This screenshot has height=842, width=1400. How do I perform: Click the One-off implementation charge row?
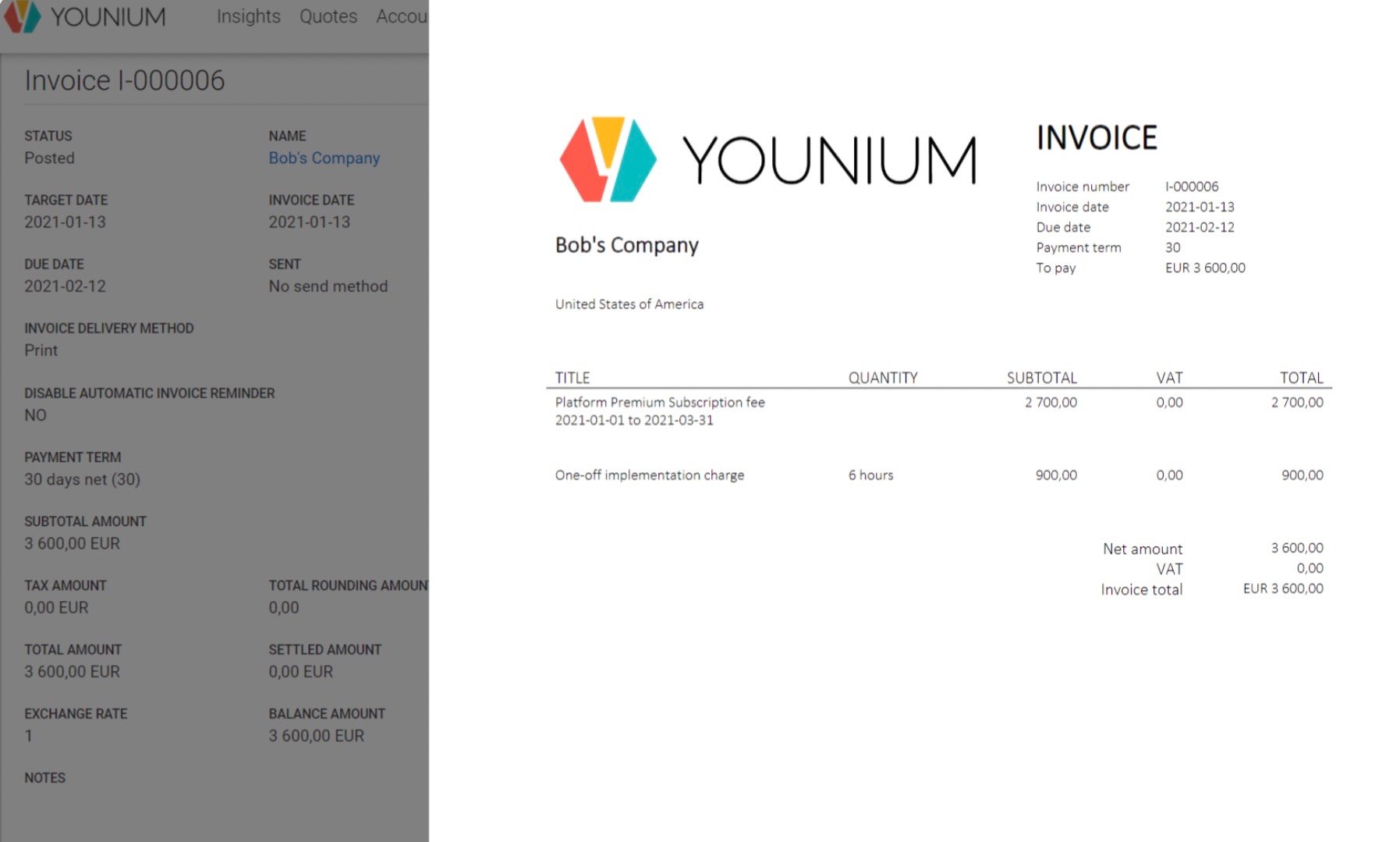pos(649,475)
